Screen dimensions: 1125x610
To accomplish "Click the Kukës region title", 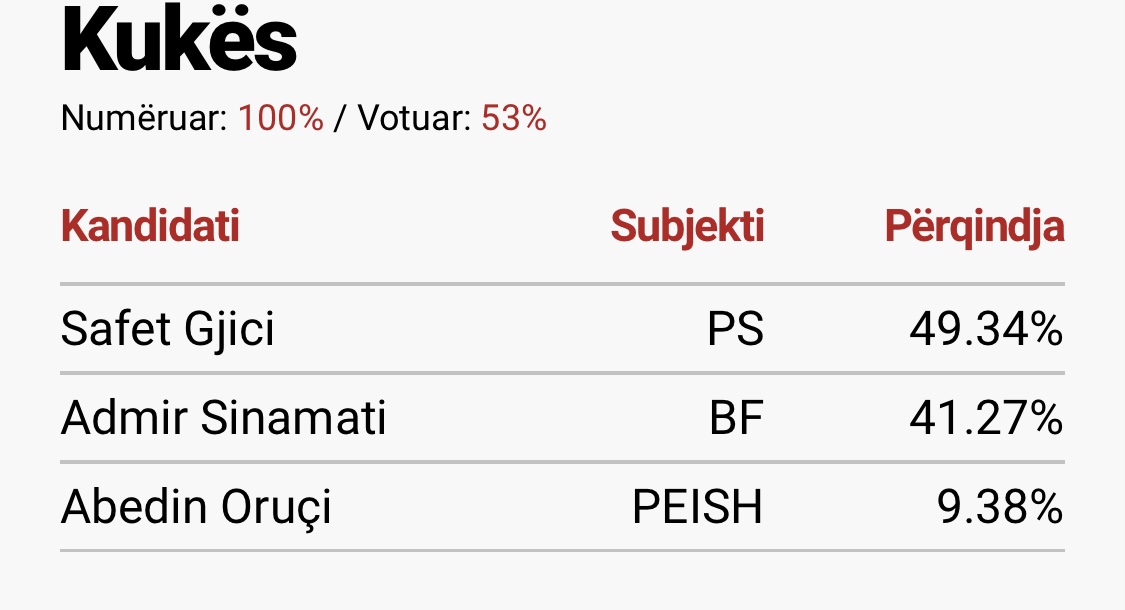I will (179, 40).
